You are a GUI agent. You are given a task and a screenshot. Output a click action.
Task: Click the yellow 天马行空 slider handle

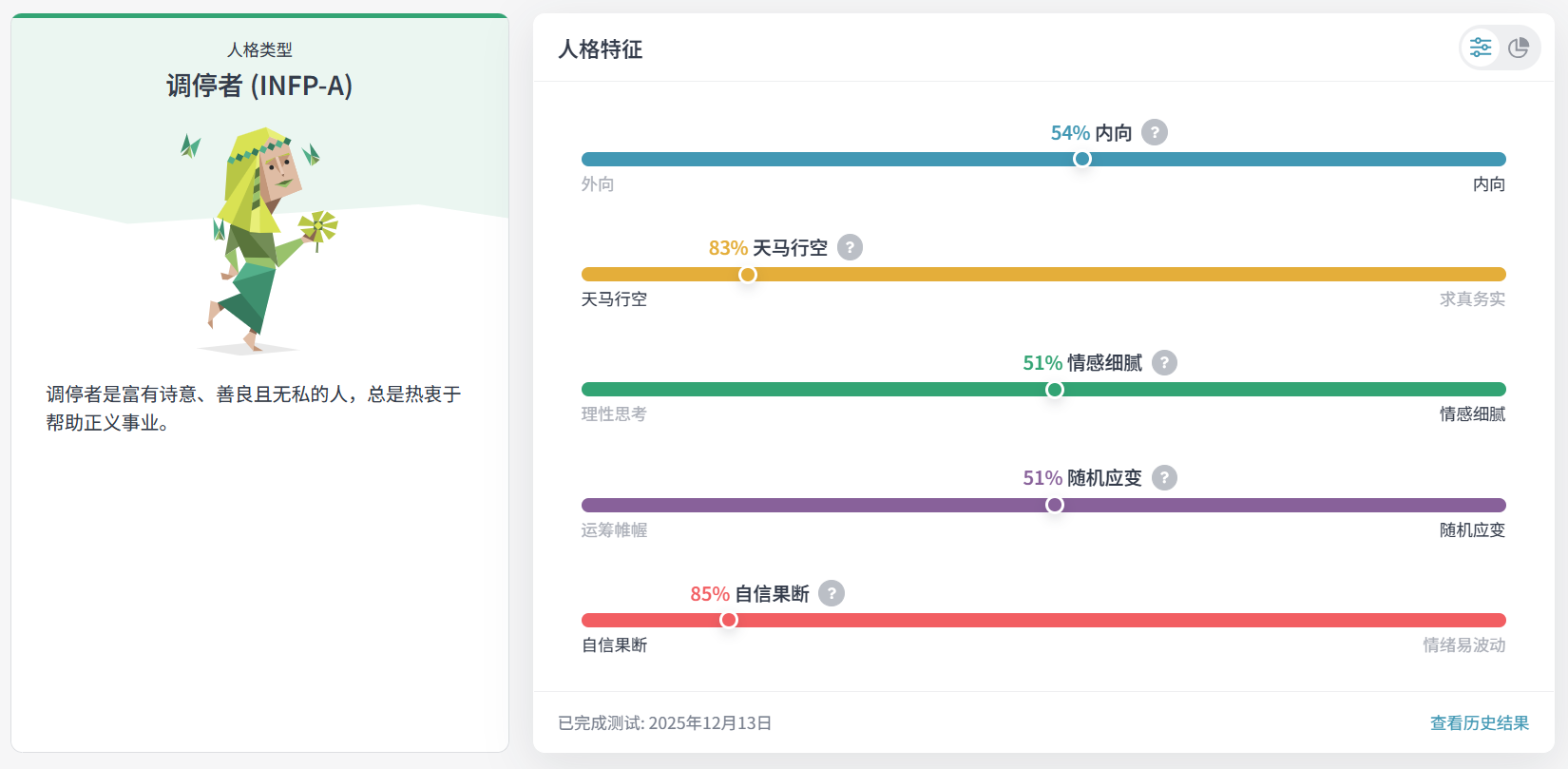pos(748,275)
